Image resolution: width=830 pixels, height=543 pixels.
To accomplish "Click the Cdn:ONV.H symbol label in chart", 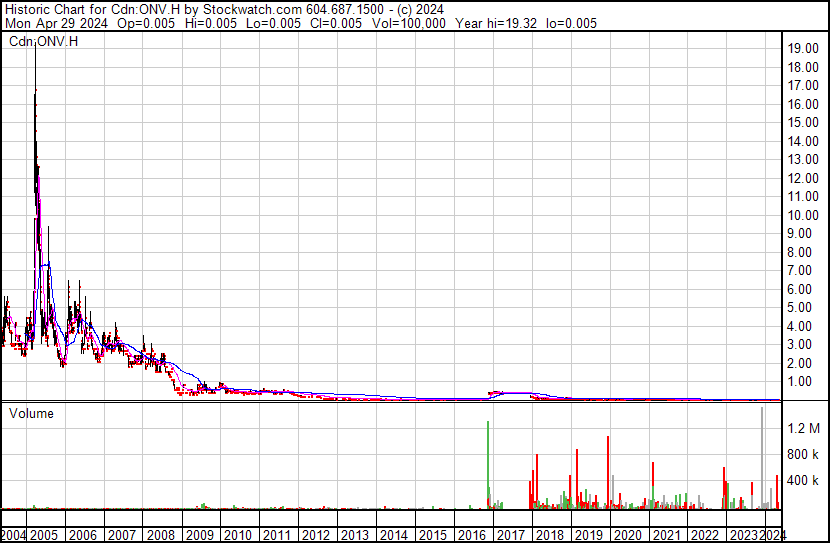I will [43, 41].
